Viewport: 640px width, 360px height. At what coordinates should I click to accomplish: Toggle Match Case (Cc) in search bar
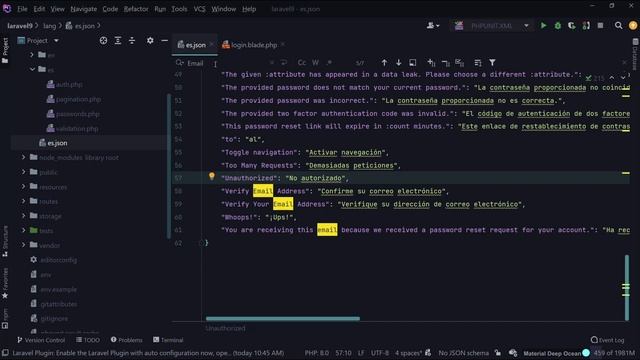click(x=302, y=63)
